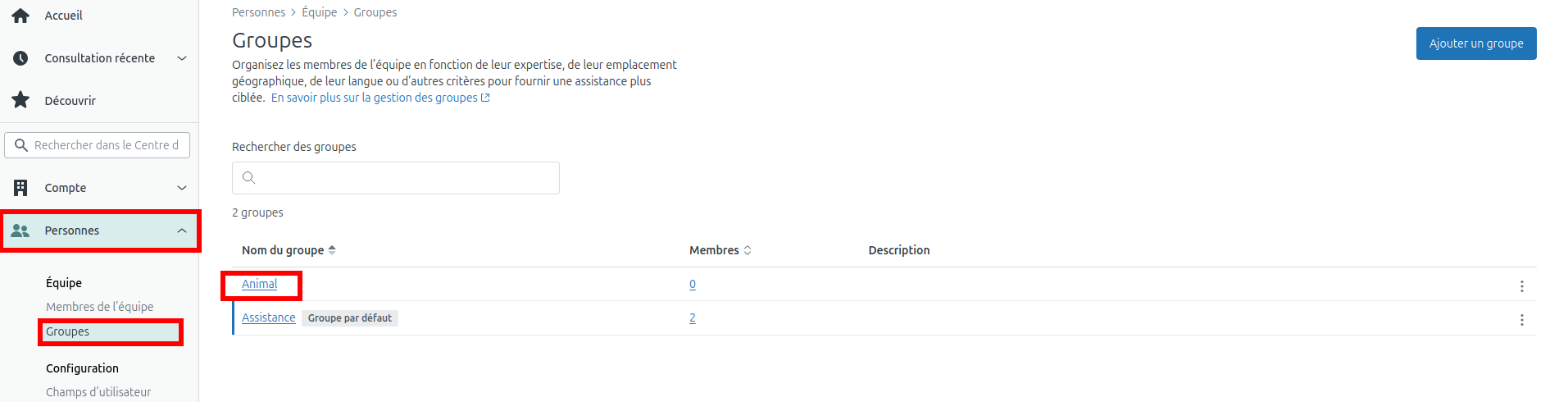The width and height of the screenshot is (1568, 402).
Task: Select Groupes in the sidebar
Action: click(68, 331)
